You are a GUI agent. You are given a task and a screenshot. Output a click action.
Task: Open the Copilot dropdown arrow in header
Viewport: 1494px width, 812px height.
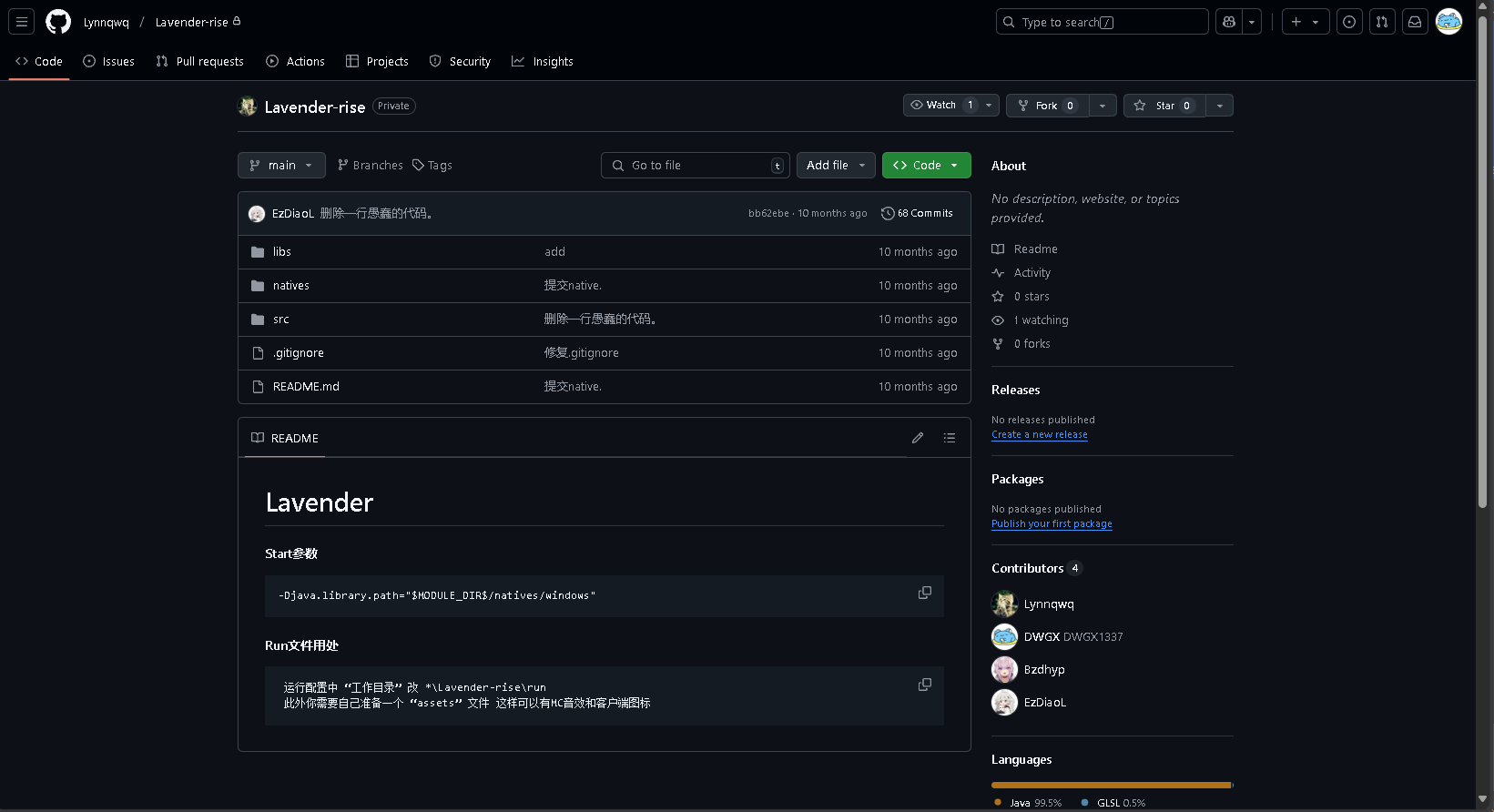[1252, 22]
